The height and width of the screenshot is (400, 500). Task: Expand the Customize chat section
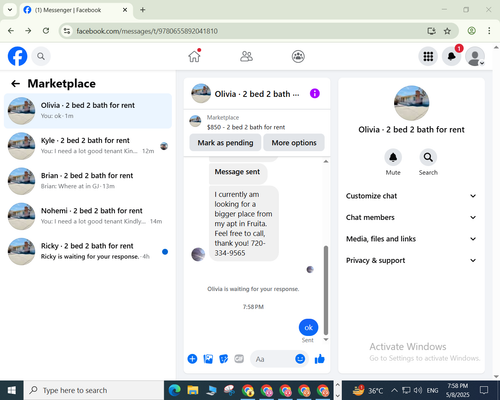click(x=411, y=196)
